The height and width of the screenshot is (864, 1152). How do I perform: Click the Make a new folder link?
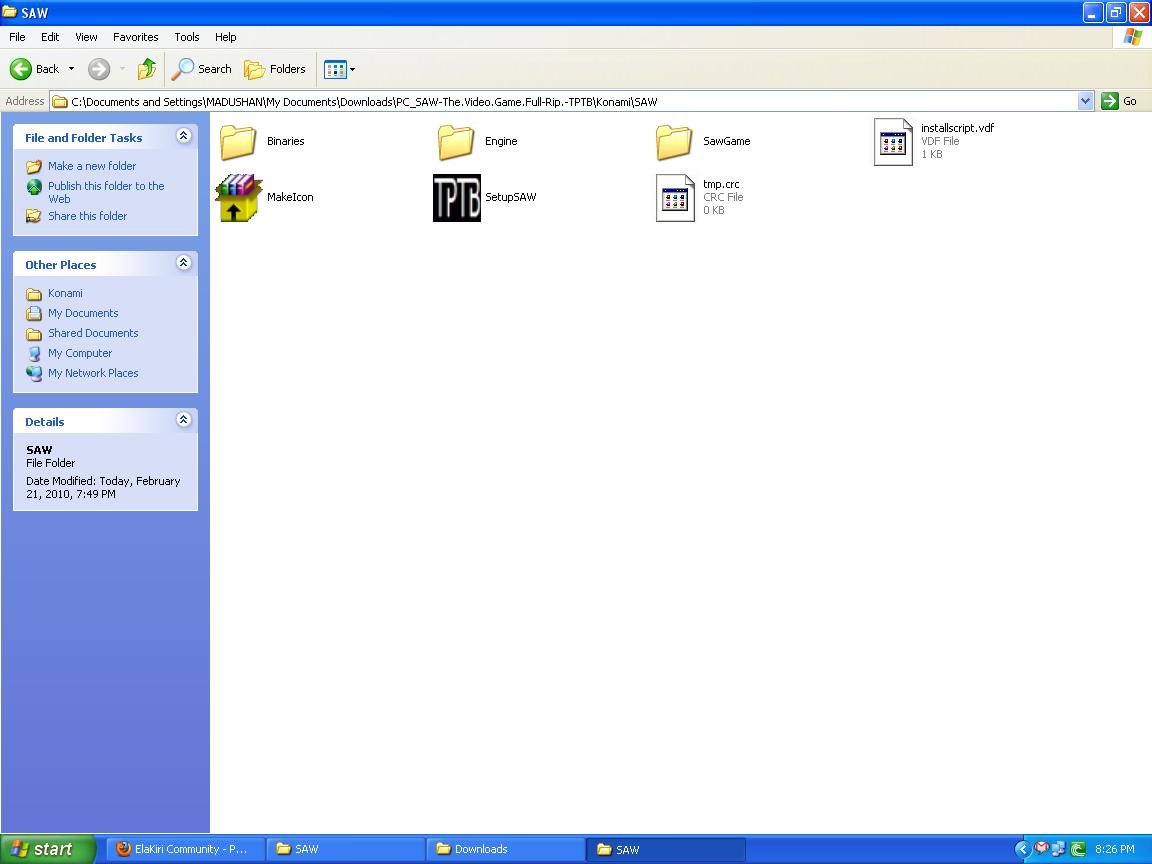92,166
